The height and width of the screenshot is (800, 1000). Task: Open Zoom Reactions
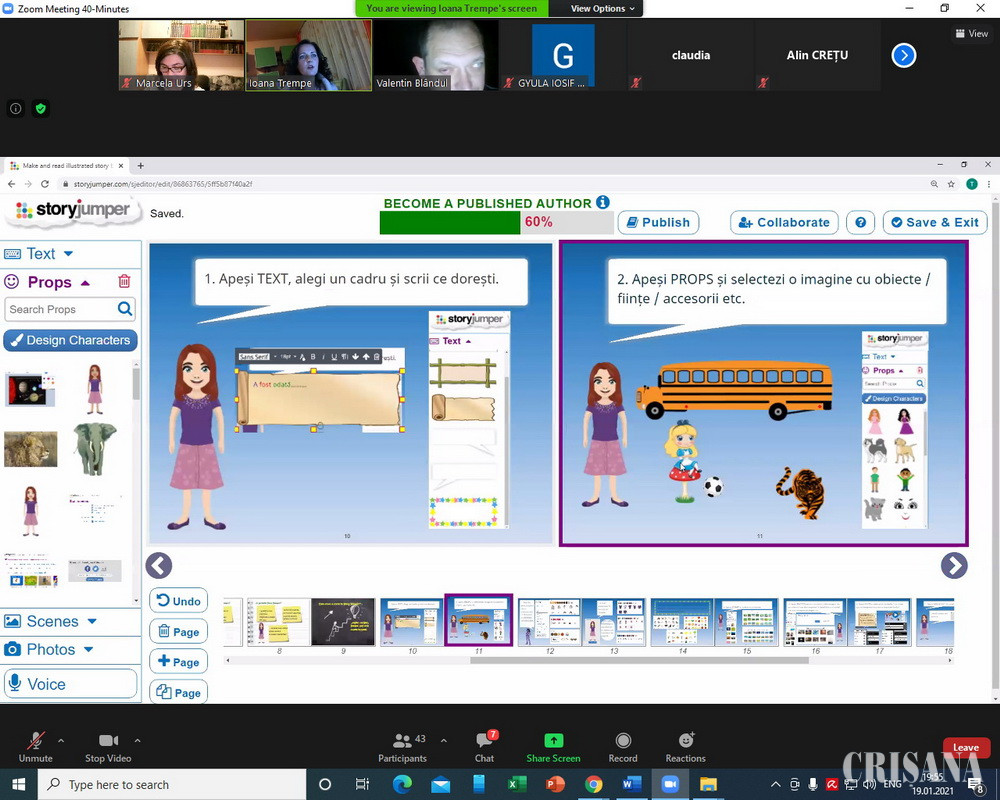(x=685, y=746)
